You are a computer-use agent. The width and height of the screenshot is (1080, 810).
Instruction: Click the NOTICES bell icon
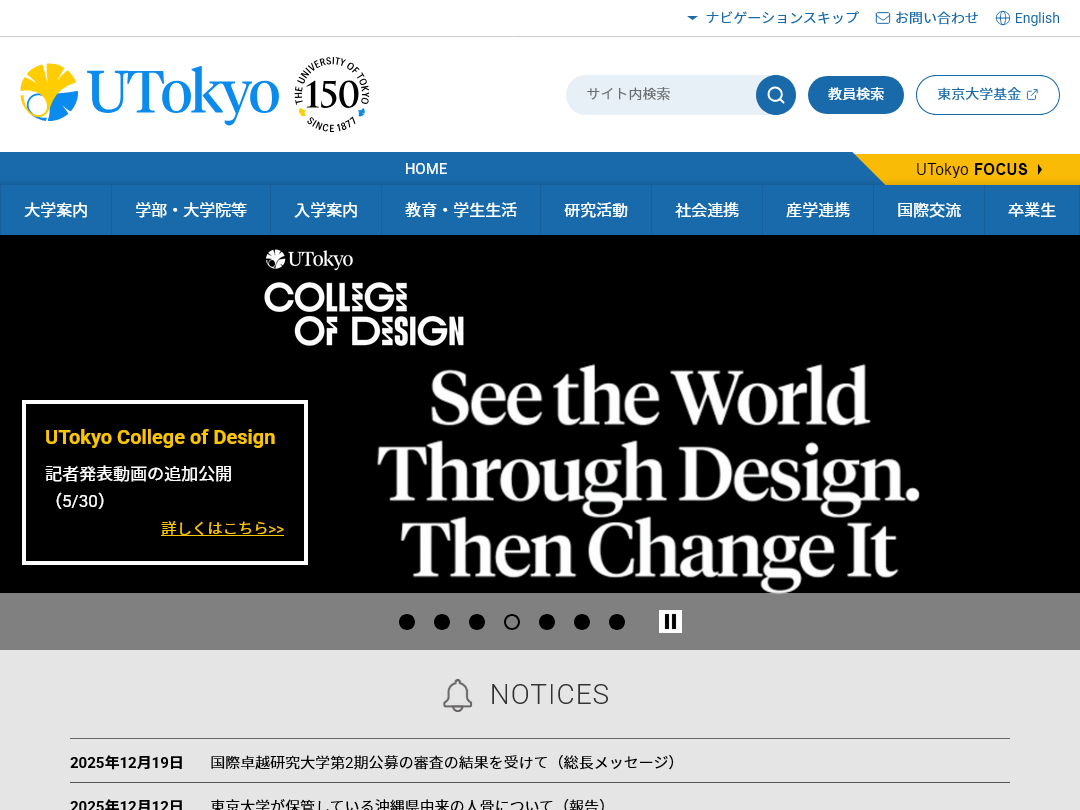point(457,695)
